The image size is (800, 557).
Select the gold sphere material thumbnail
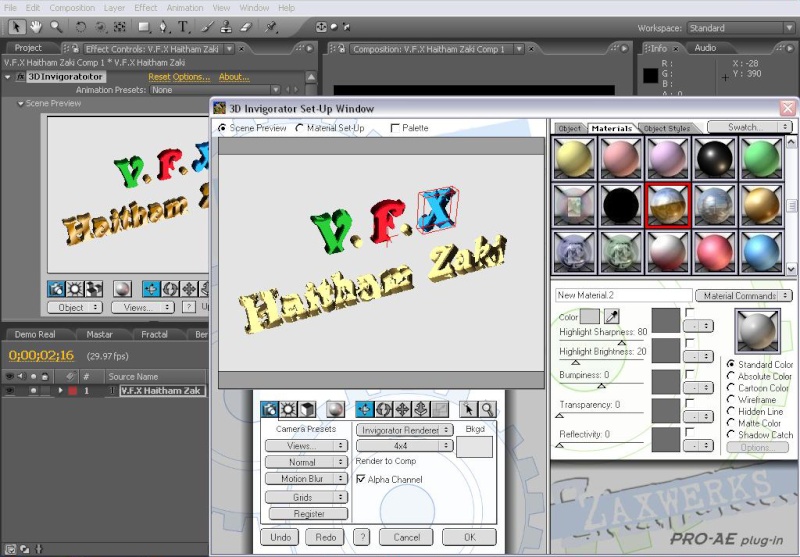(761, 205)
